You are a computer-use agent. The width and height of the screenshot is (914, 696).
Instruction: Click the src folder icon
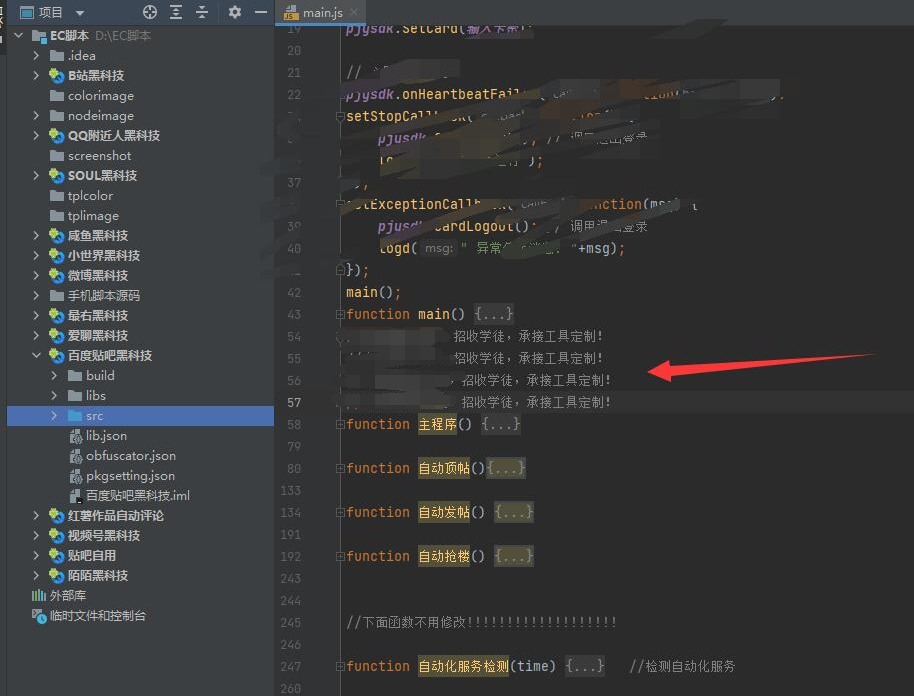click(75, 416)
